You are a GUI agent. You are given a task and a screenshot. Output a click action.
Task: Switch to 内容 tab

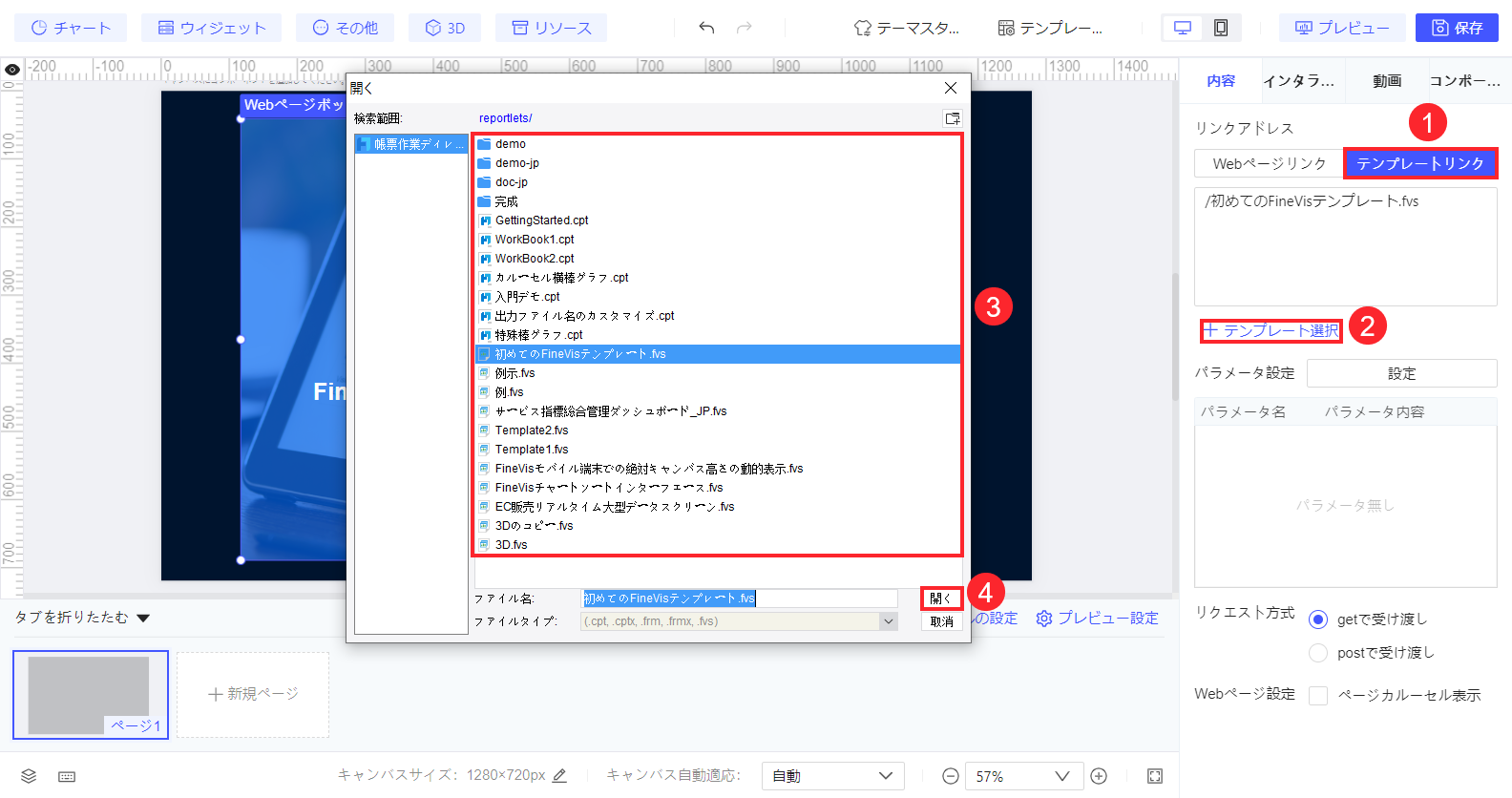pyautogui.click(x=1221, y=81)
